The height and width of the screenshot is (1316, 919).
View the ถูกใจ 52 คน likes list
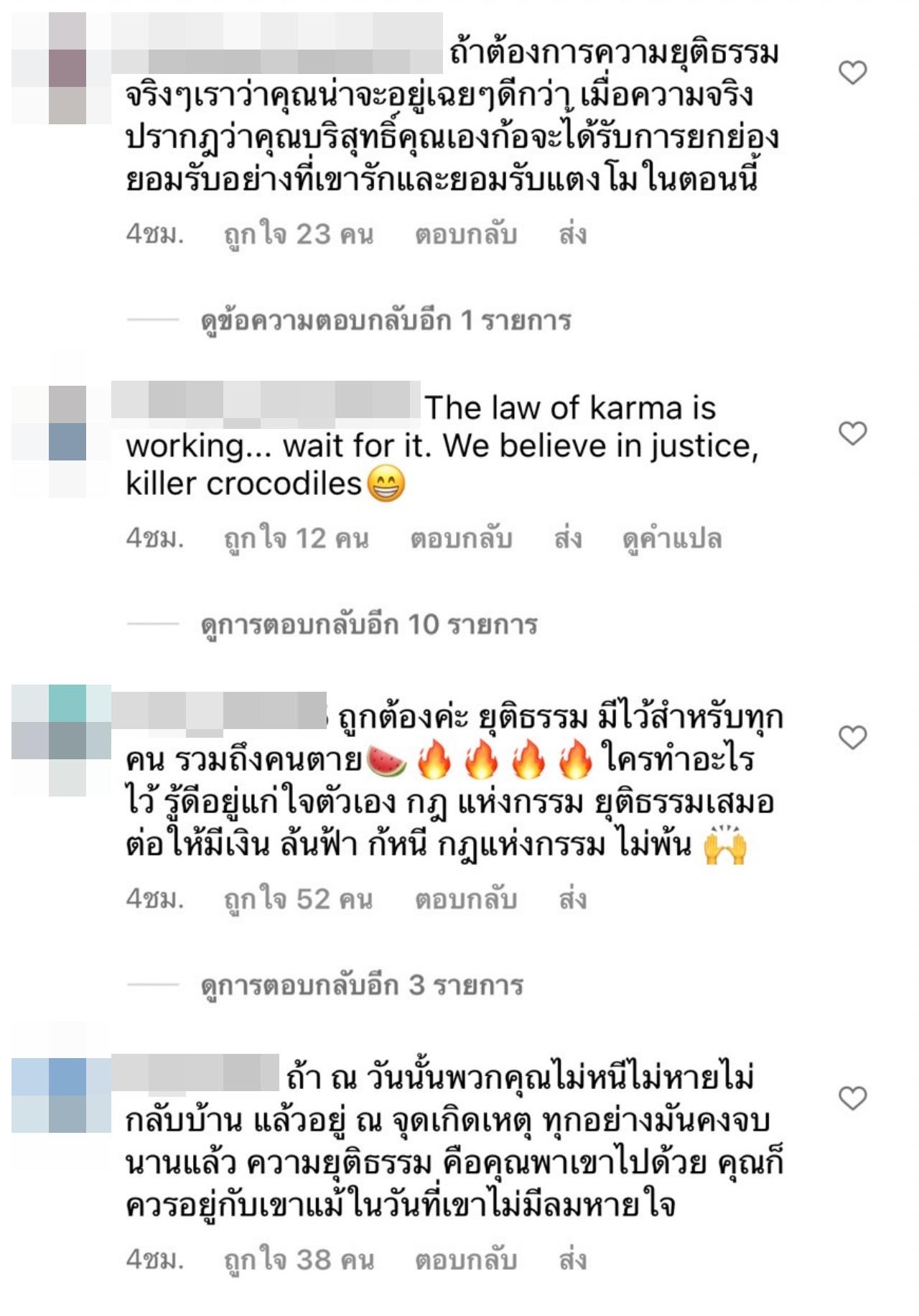pyautogui.click(x=299, y=899)
